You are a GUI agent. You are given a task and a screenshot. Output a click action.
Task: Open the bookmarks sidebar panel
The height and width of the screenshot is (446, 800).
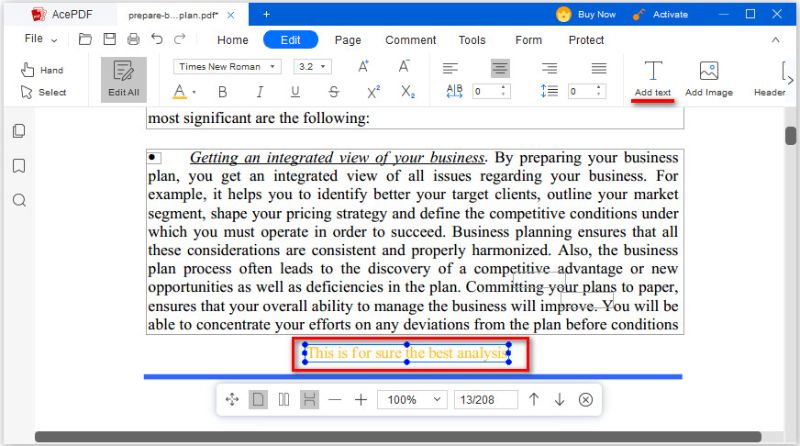pyautogui.click(x=19, y=166)
